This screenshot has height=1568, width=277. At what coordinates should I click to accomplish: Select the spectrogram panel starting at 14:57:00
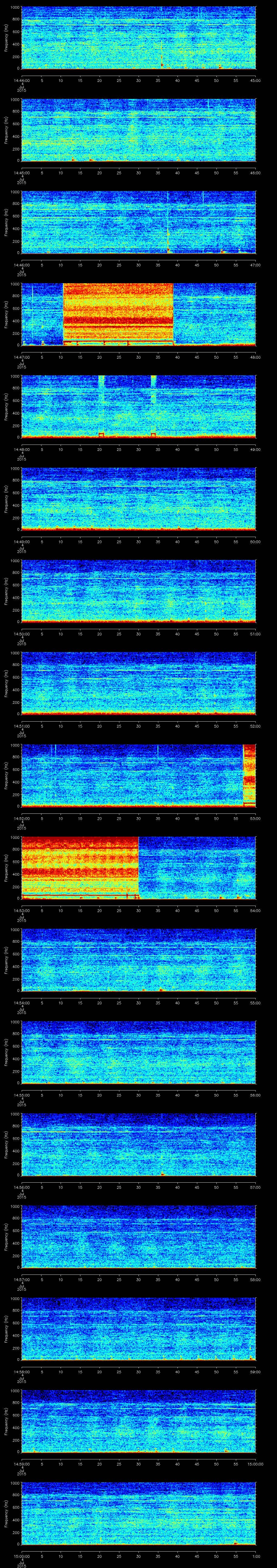pyautogui.click(x=138, y=1237)
